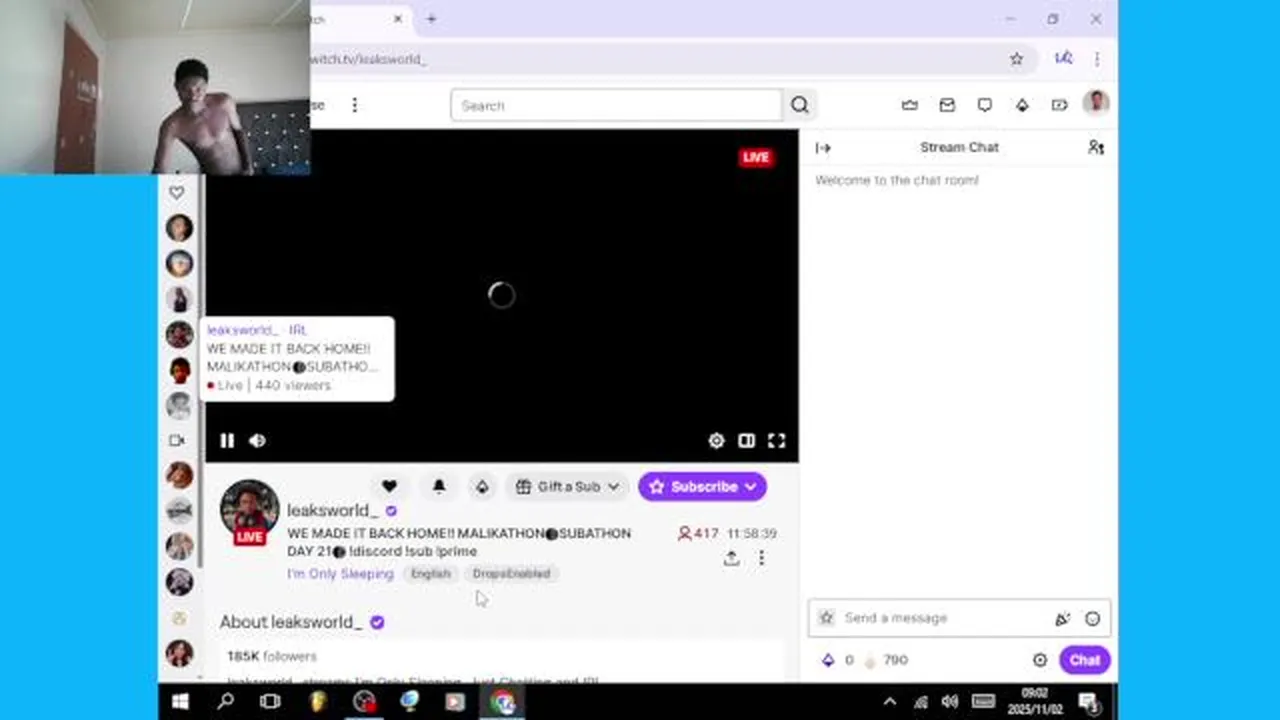This screenshot has width=1280, height=720.
Task: Enter fullscreen on the video player
Action: click(x=776, y=440)
